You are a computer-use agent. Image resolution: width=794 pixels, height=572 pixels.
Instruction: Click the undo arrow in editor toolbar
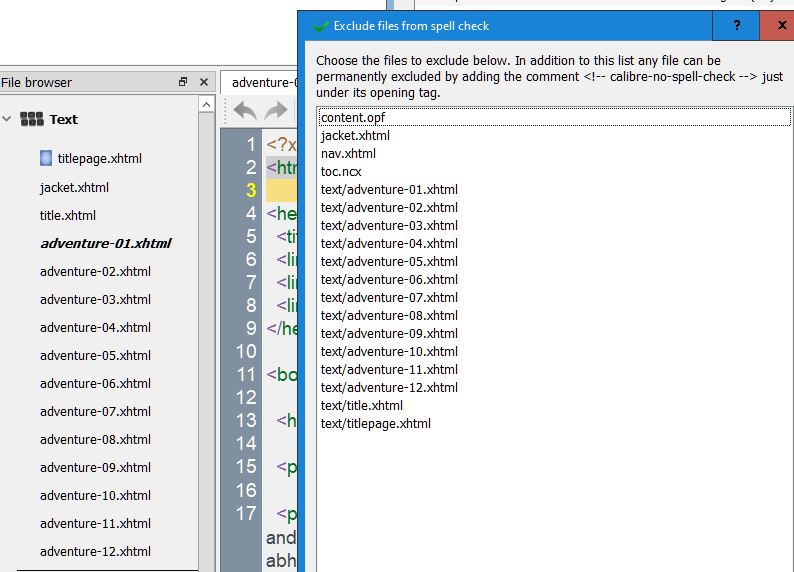coord(245,110)
